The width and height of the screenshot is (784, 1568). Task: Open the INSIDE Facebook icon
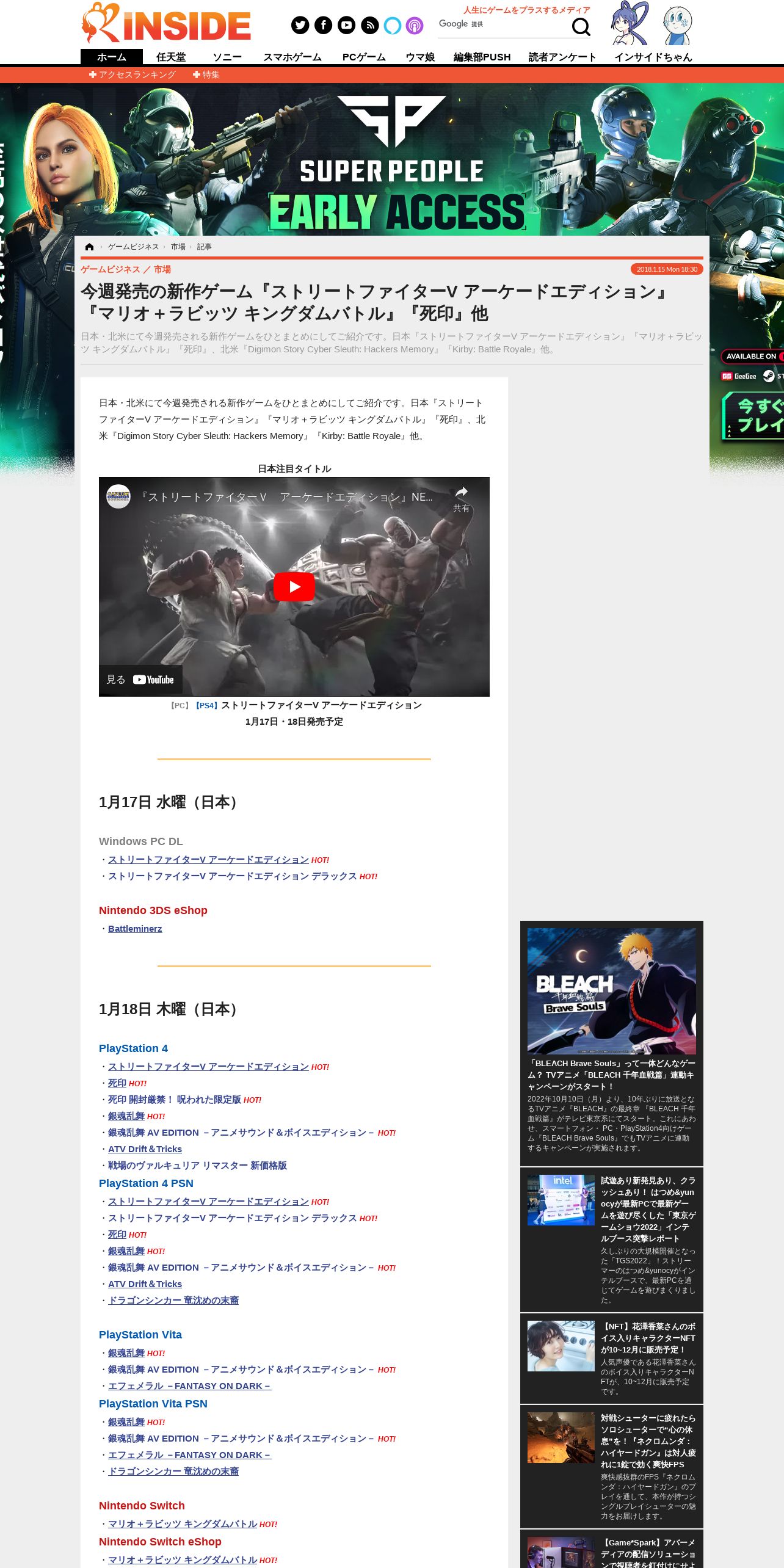[x=323, y=25]
